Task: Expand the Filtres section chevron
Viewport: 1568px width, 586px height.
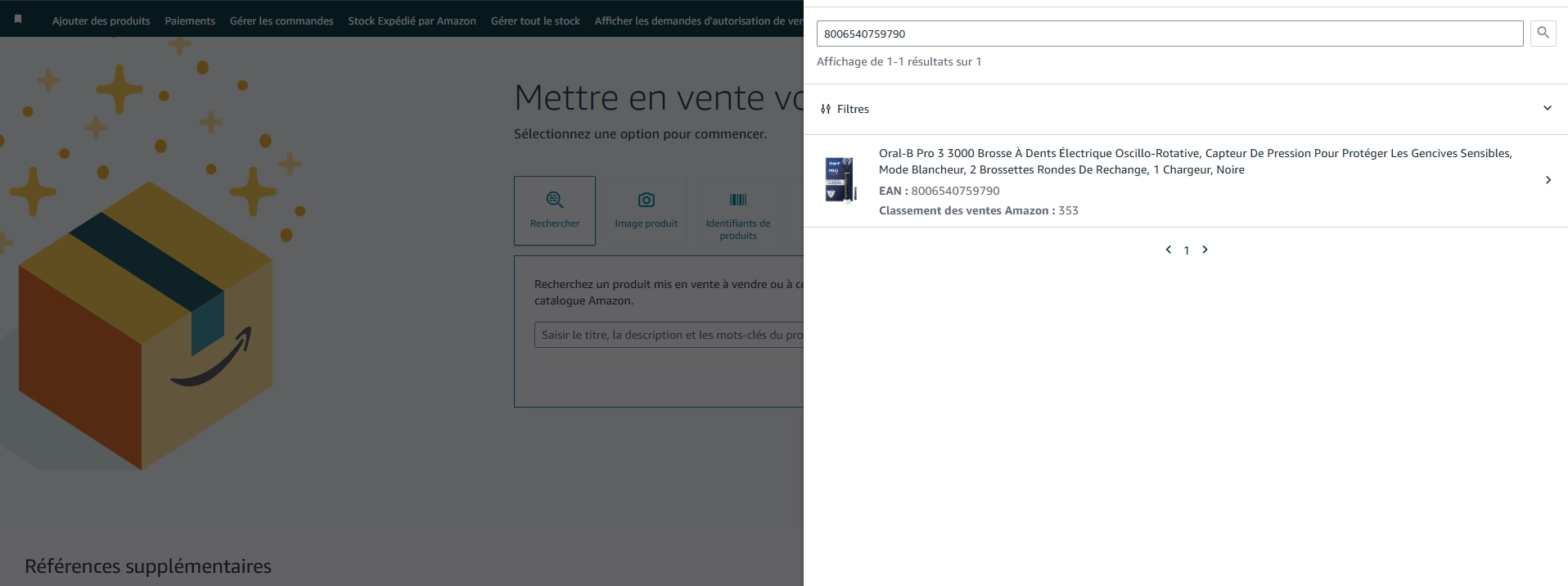Action: point(1547,108)
